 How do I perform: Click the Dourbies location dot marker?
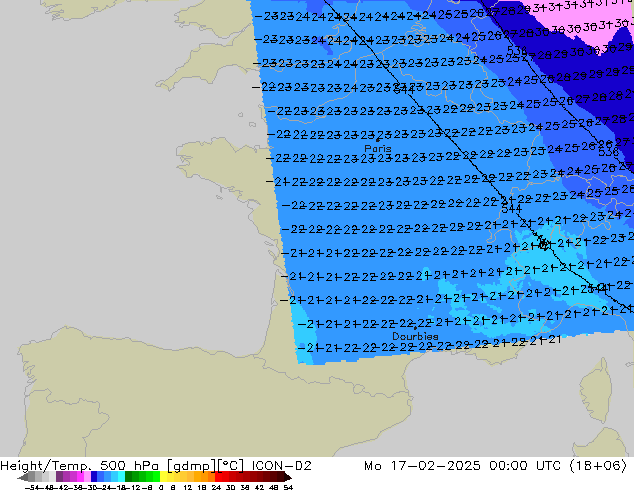[415, 328]
